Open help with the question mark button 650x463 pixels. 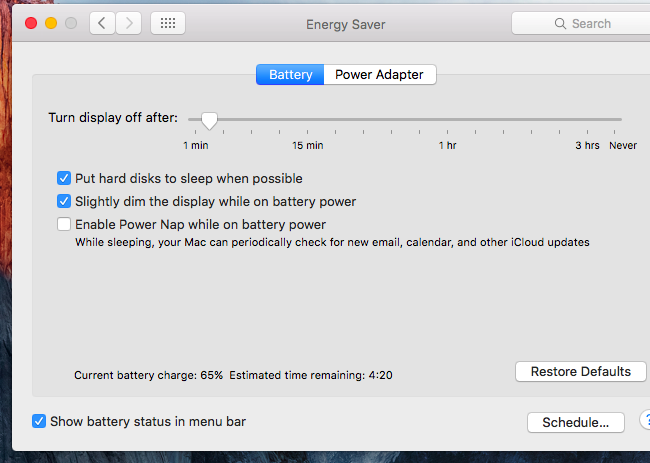click(645, 421)
